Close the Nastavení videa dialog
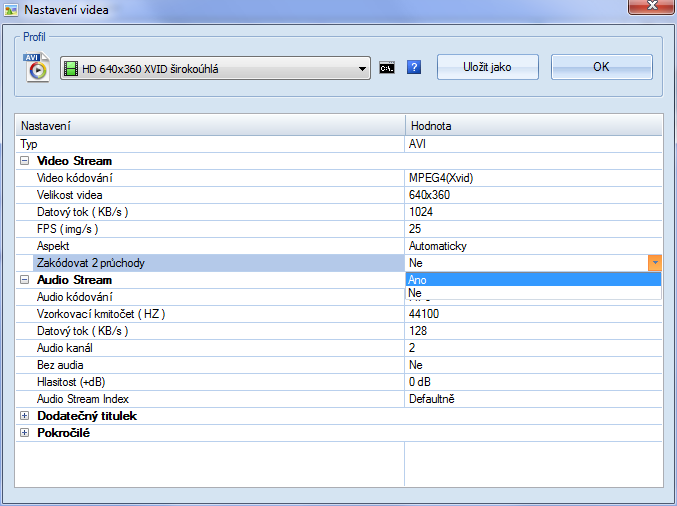 (652, 6)
